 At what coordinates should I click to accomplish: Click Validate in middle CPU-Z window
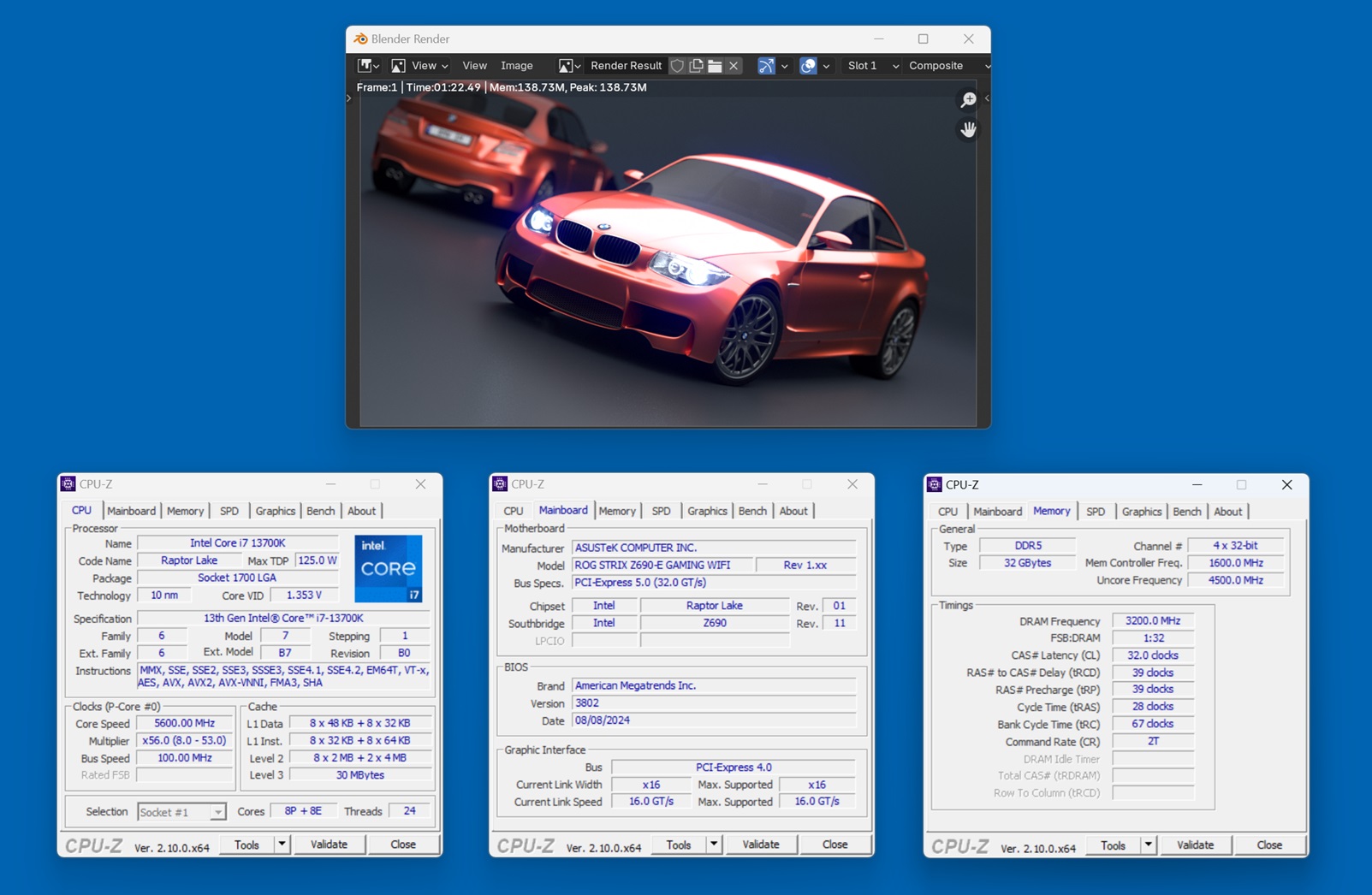[x=761, y=845]
